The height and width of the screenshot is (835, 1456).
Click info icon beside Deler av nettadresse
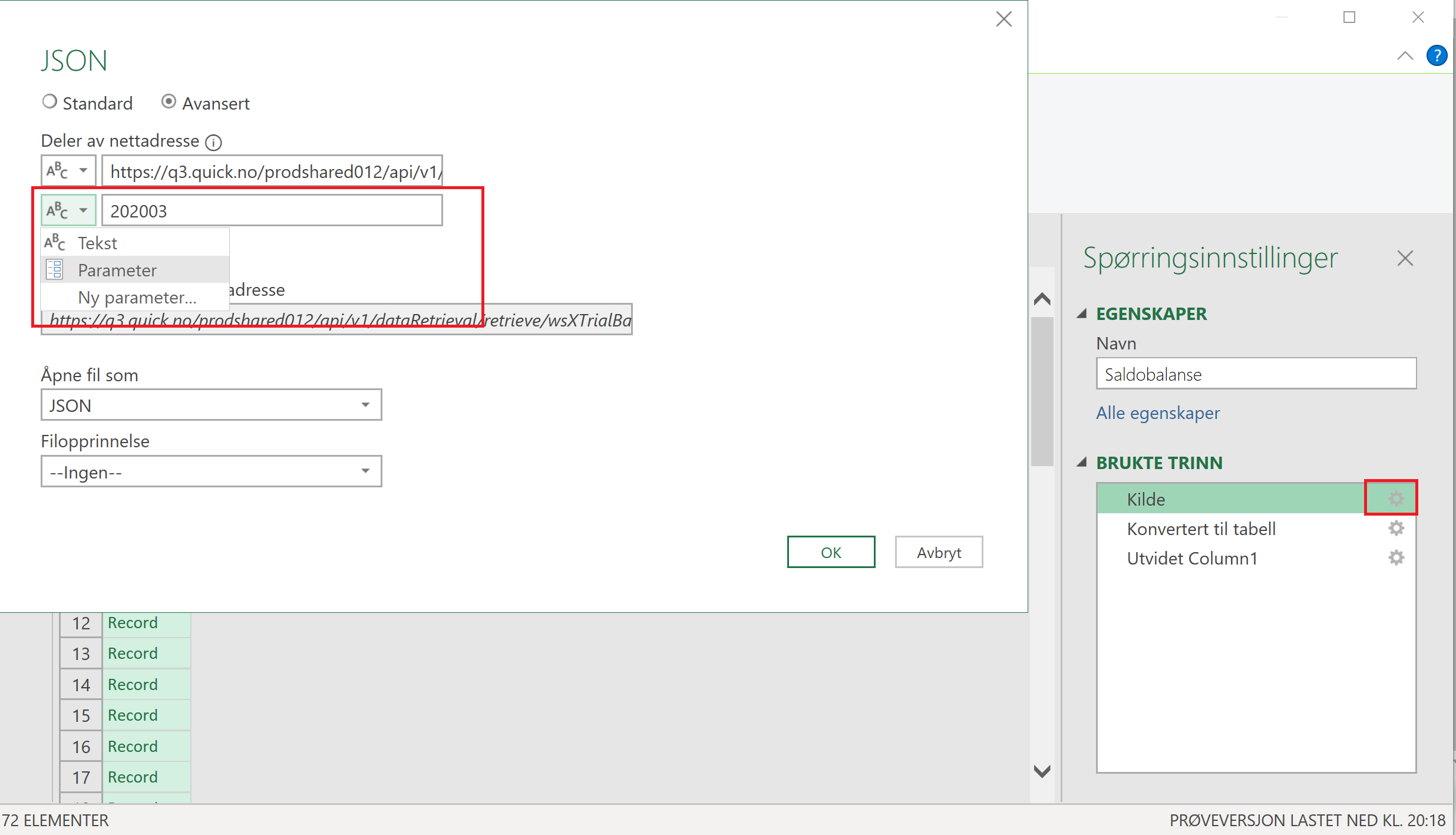pos(213,142)
